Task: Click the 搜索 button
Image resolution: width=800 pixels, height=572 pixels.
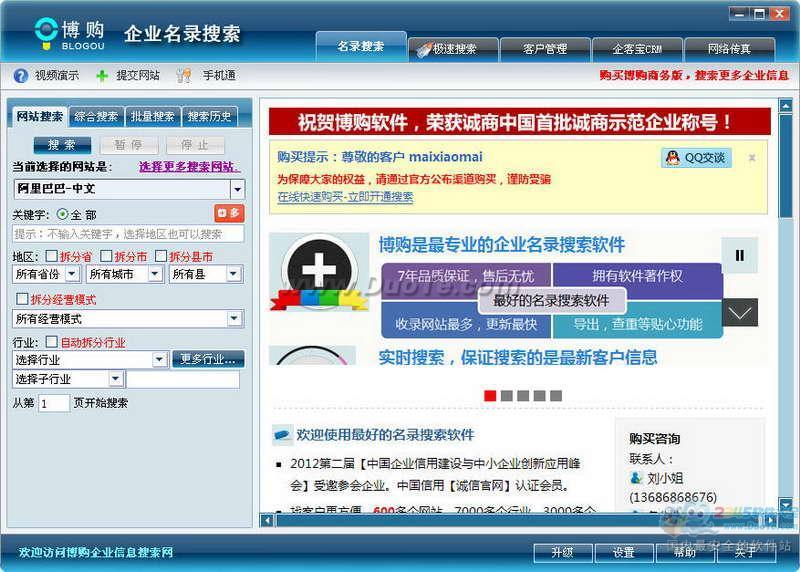Action: pos(62,145)
